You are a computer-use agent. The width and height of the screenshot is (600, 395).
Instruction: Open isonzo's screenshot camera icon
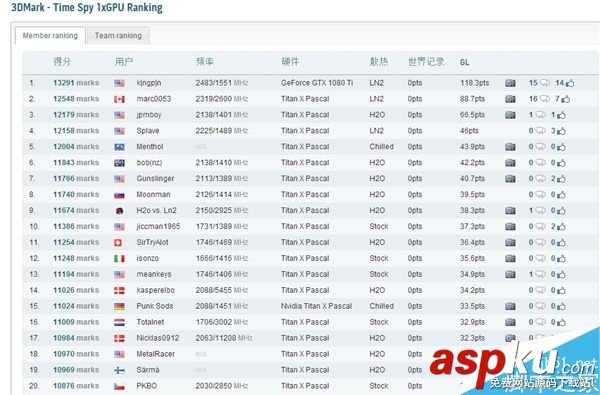(x=510, y=258)
